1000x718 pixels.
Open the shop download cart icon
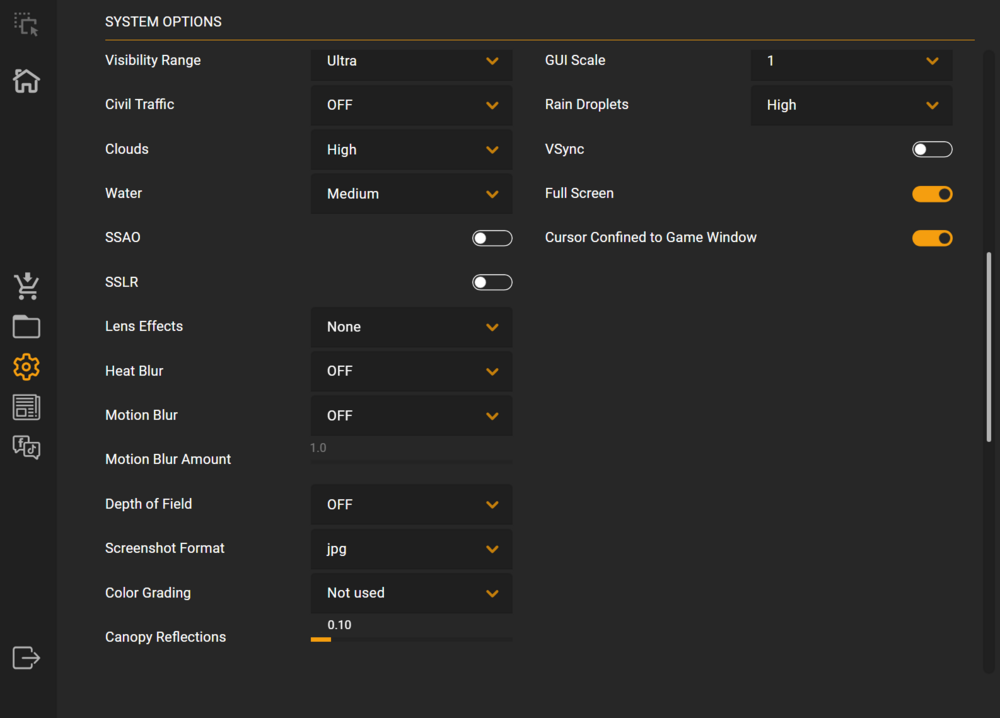click(26, 286)
